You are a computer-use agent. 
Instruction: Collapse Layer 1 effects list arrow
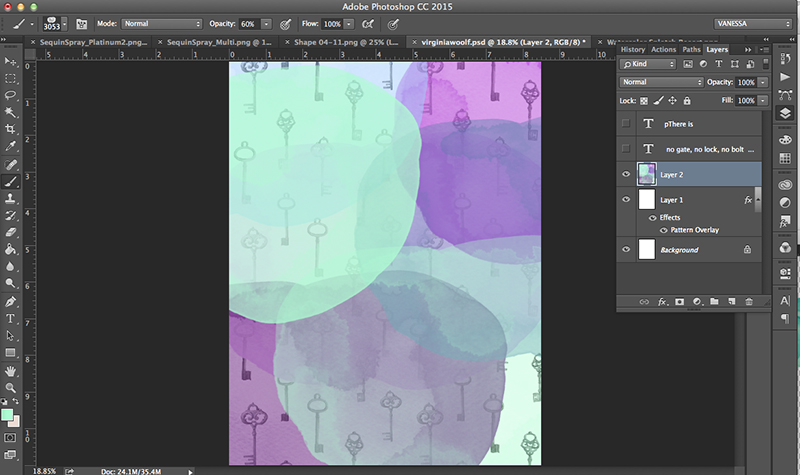pos(758,199)
